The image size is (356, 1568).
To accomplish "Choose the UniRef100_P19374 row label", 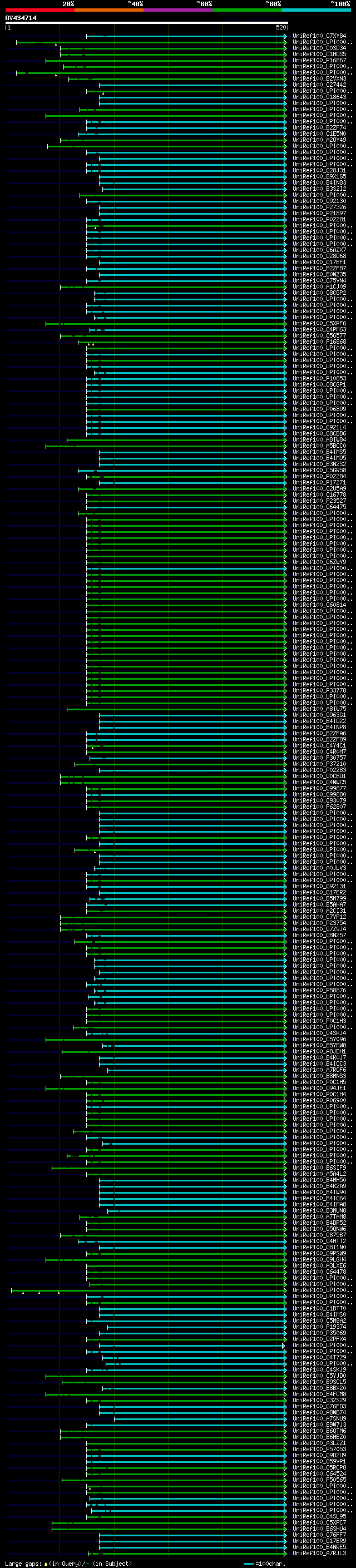I will (319, 1327).
